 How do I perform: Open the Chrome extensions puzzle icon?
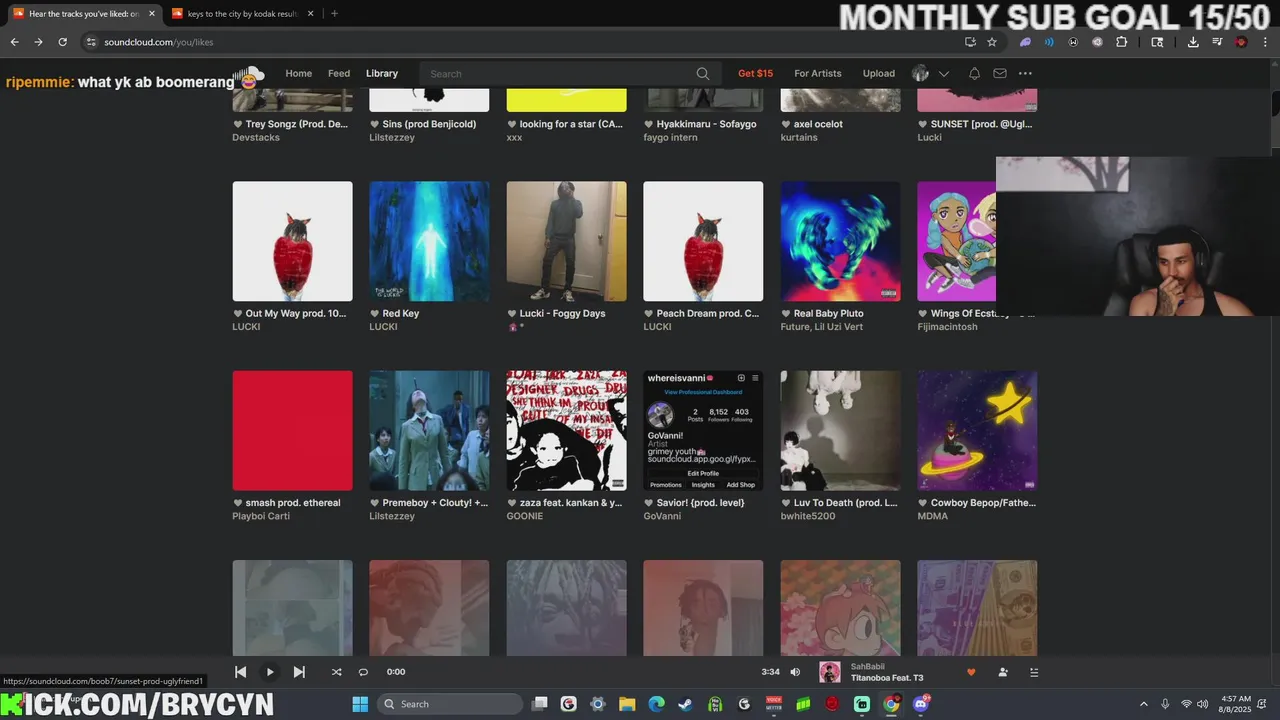[x=1121, y=42]
